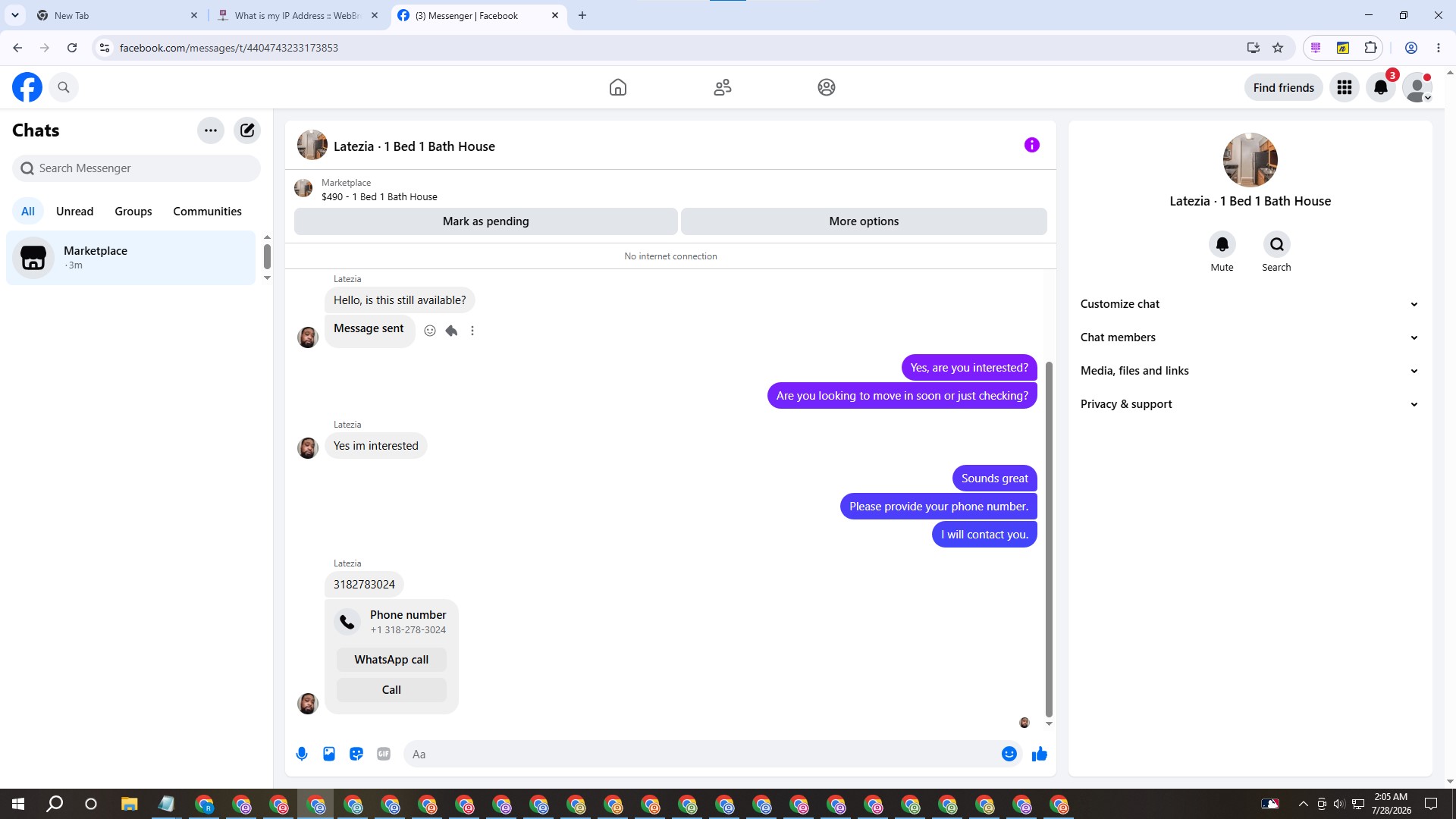Open the tab search dropdown arrow
The image size is (1456, 819).
(15, 15)
